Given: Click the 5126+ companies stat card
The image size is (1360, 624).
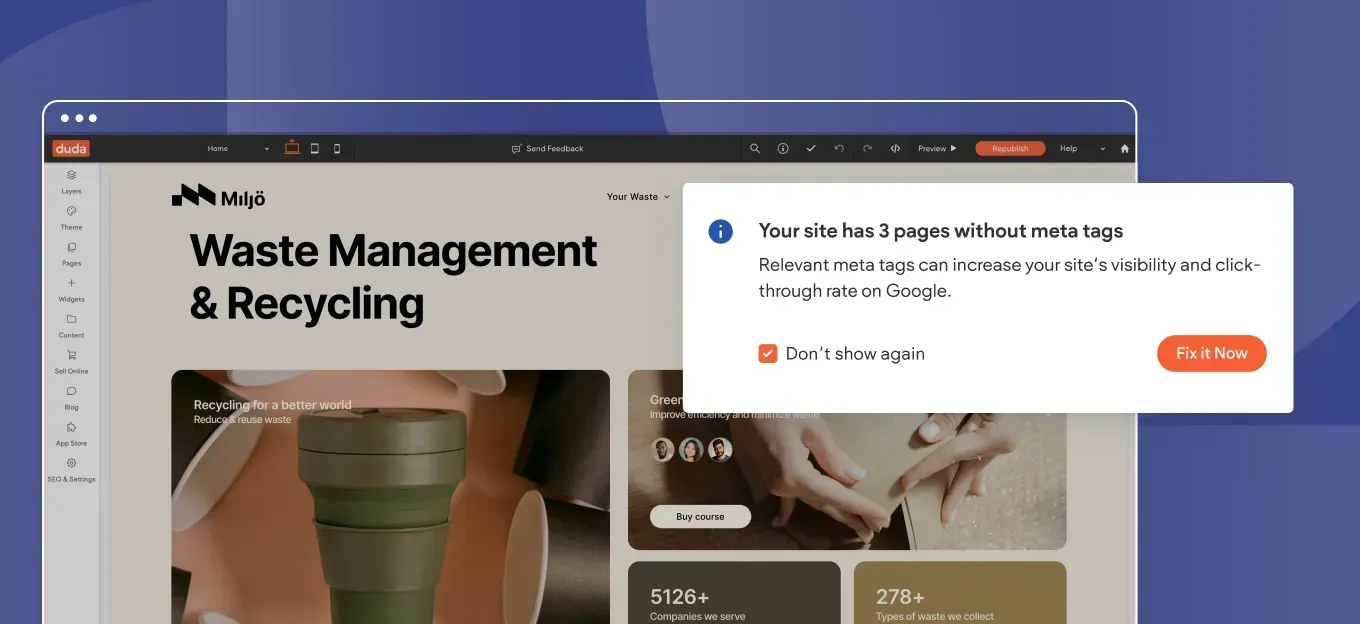Looking at the screenshot, I should pos(734,593).
